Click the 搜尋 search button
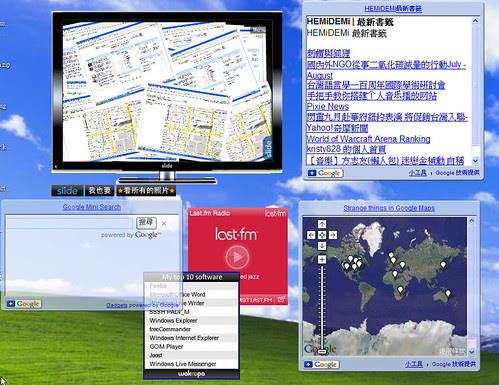This screenshot has height=385, width=499. point(146,222)
